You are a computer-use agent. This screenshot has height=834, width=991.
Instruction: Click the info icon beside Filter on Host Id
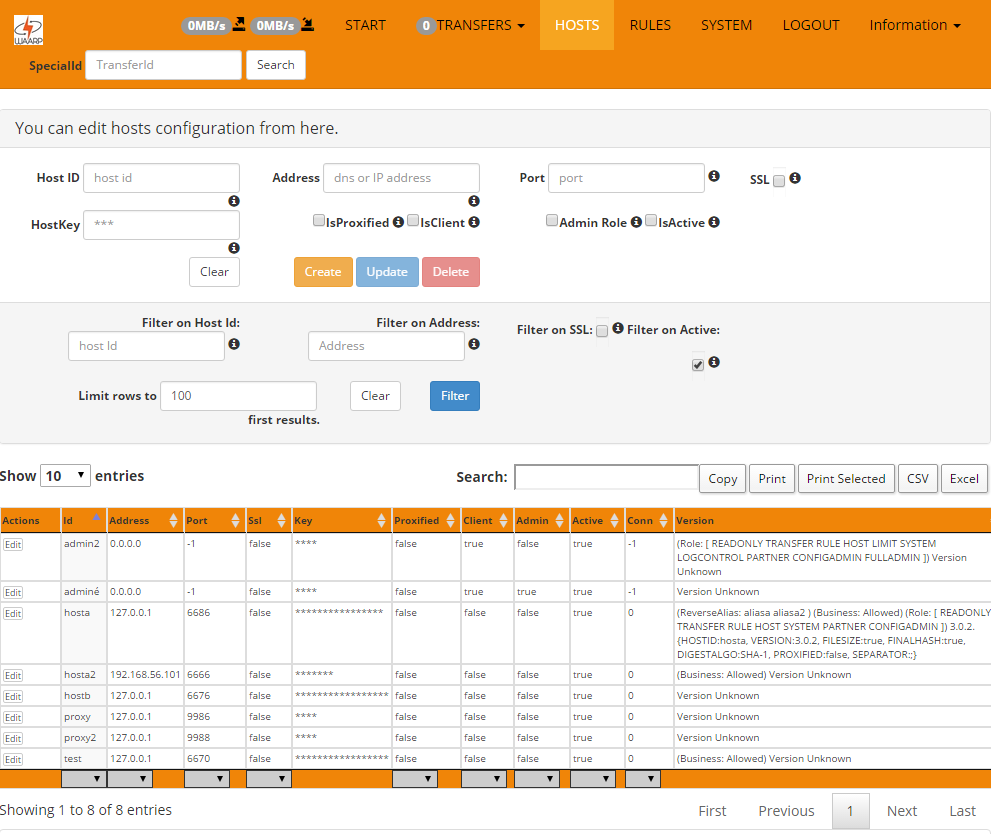[x=234, y=344]
